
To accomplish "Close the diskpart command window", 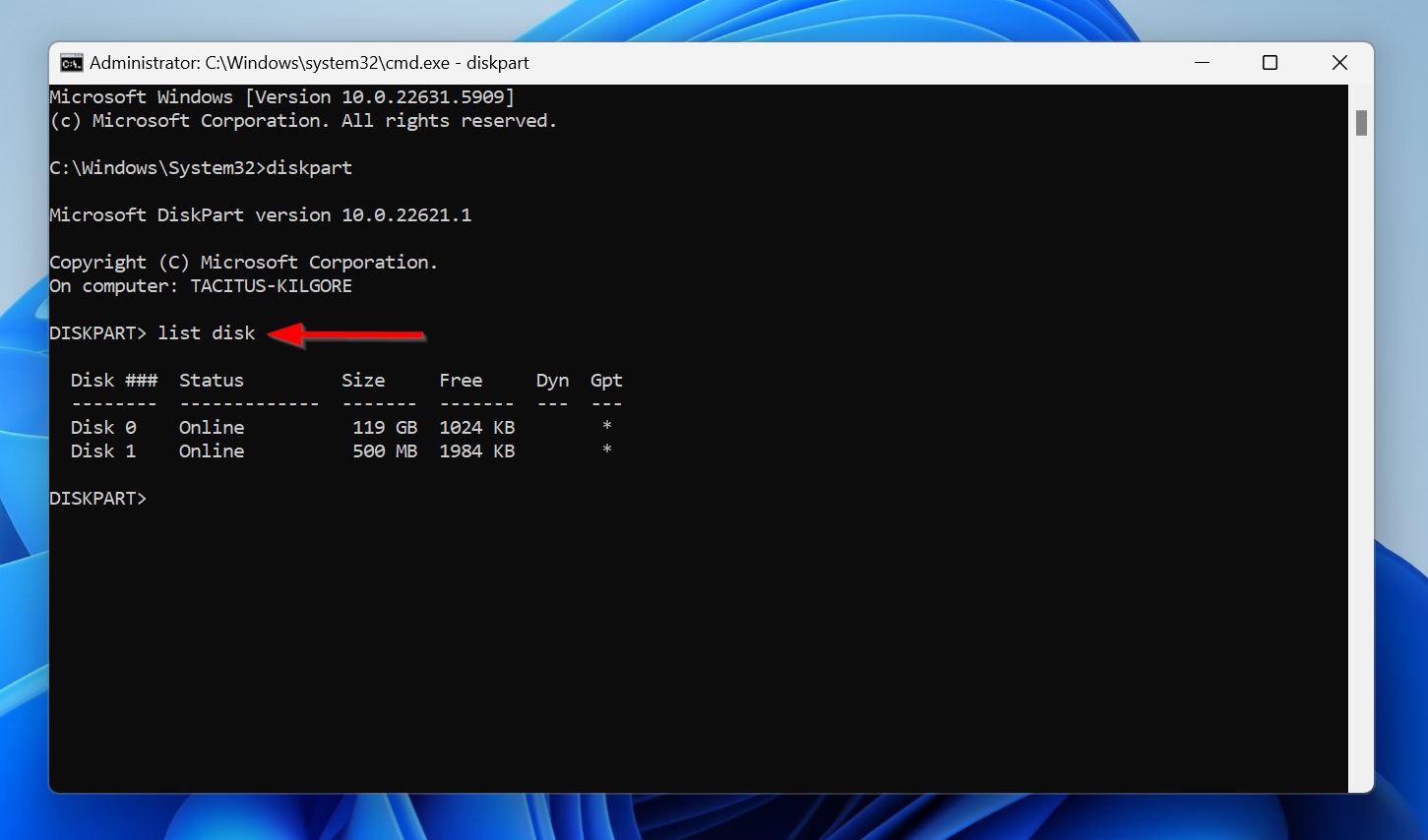I will (1339, 62).
